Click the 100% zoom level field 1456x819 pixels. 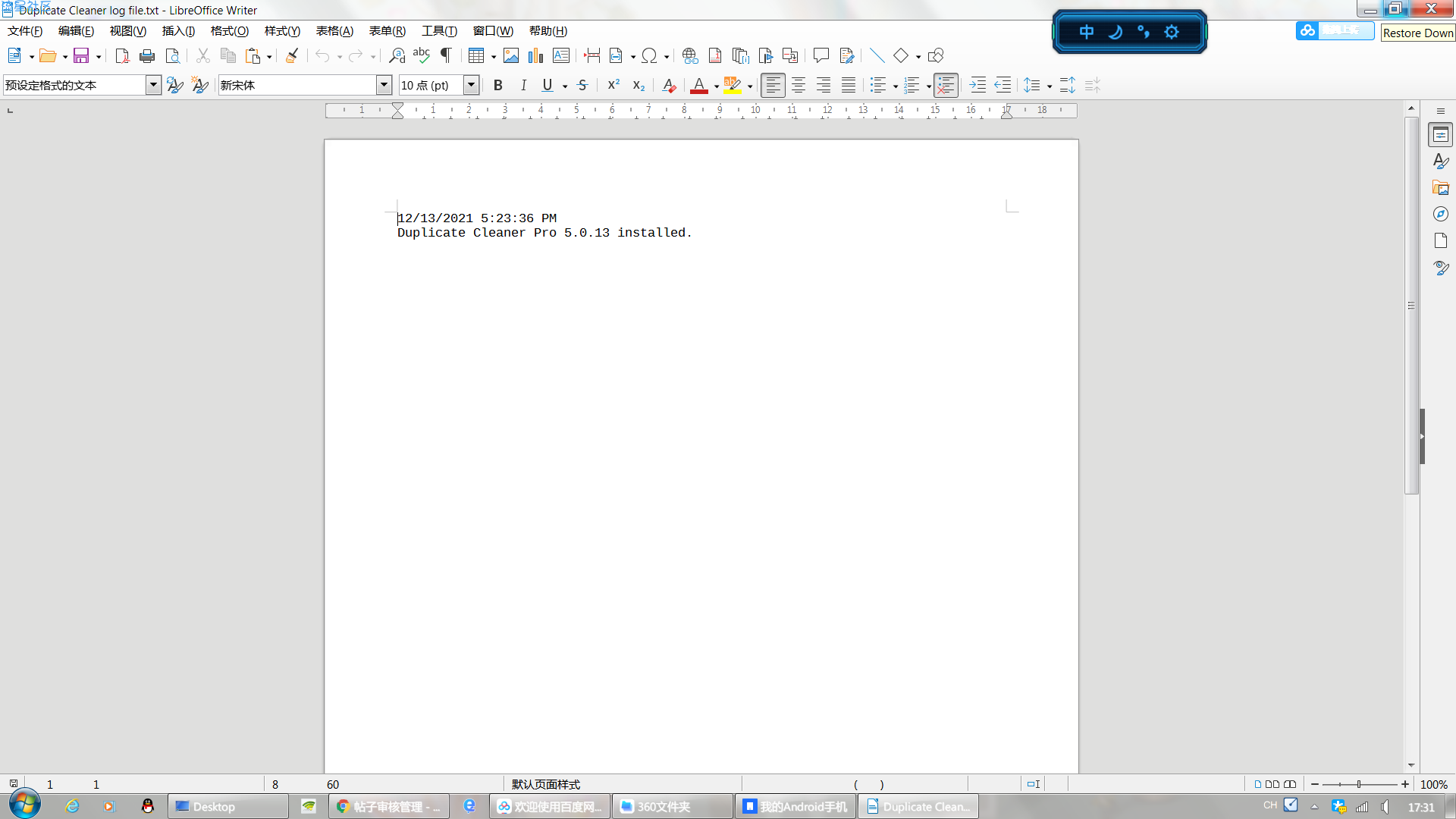(x=1433, y=784)
